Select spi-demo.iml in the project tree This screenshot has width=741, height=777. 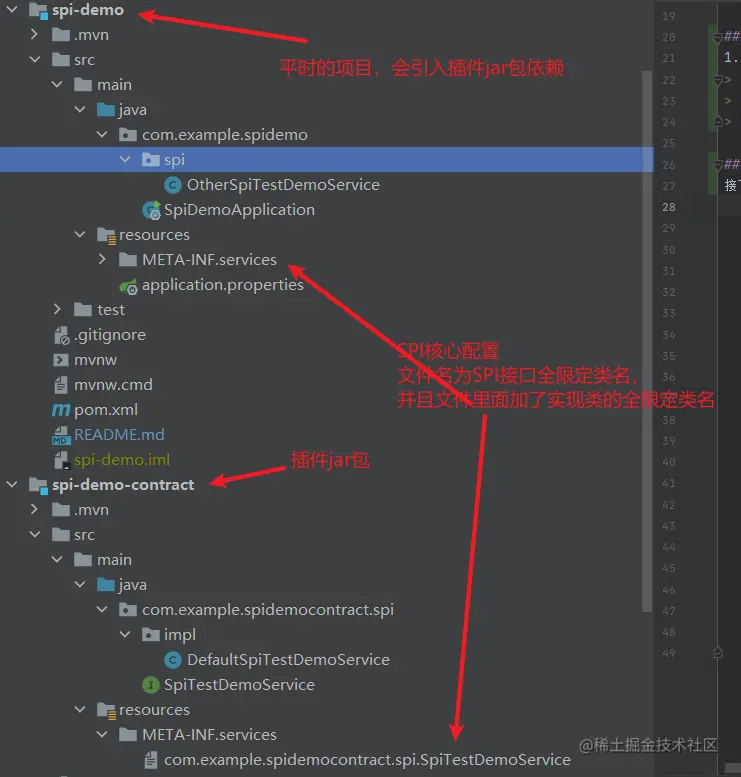click(x=122, y=460)
